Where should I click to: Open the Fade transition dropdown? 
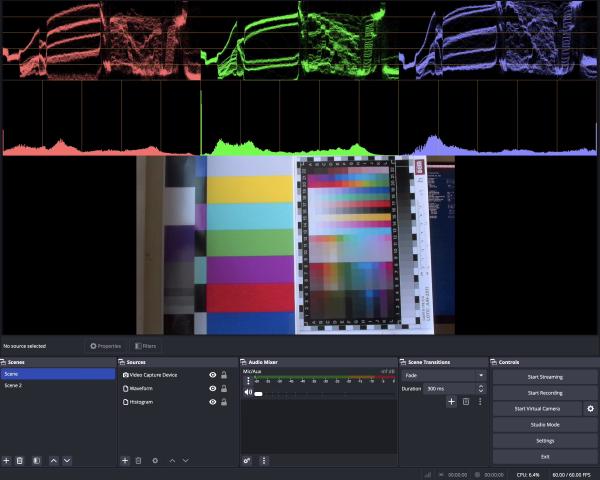(x=444, y=376)
